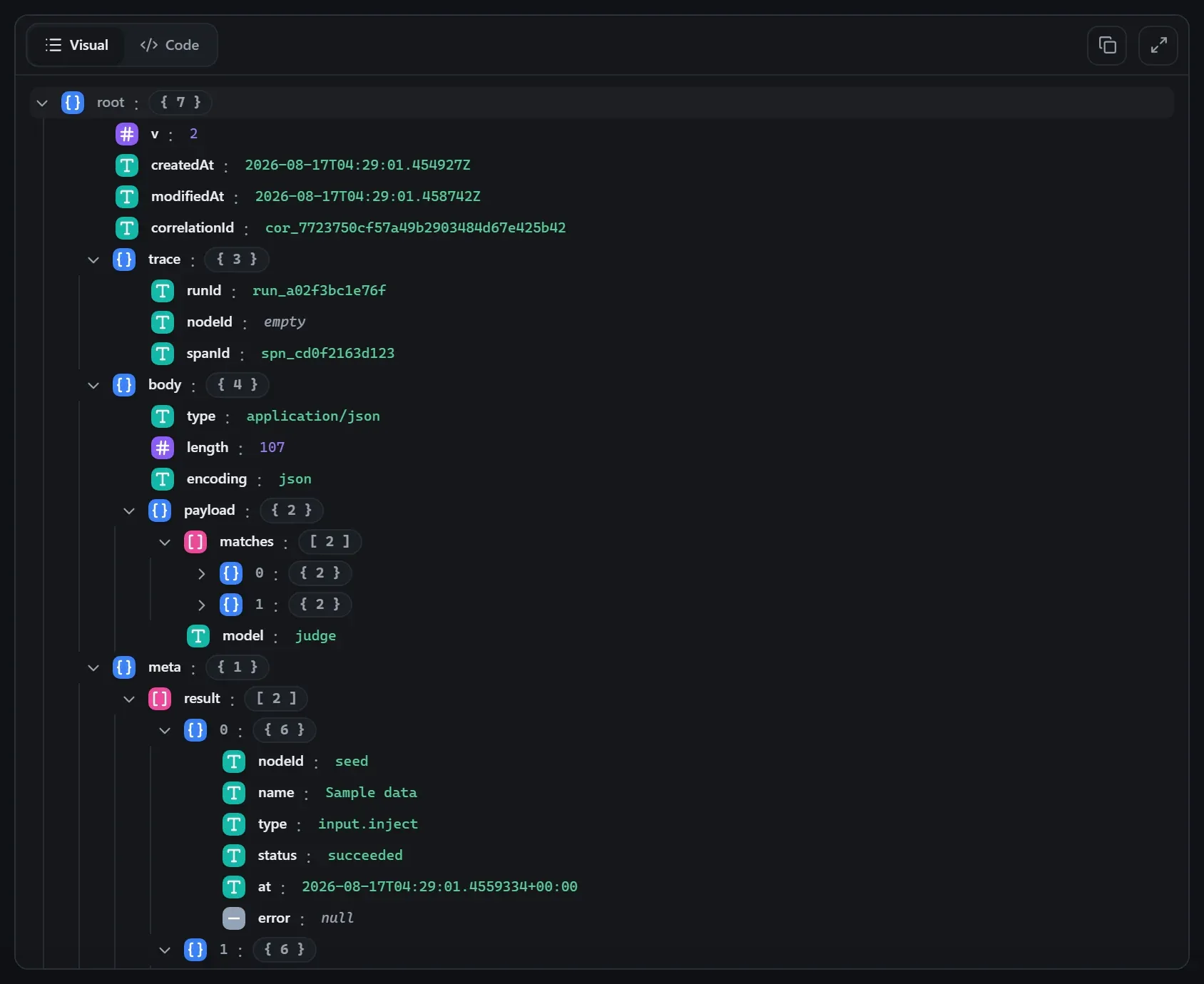The image size is (1204, 984).
Task: Click the array icon beside result
Action: point(160,699)
